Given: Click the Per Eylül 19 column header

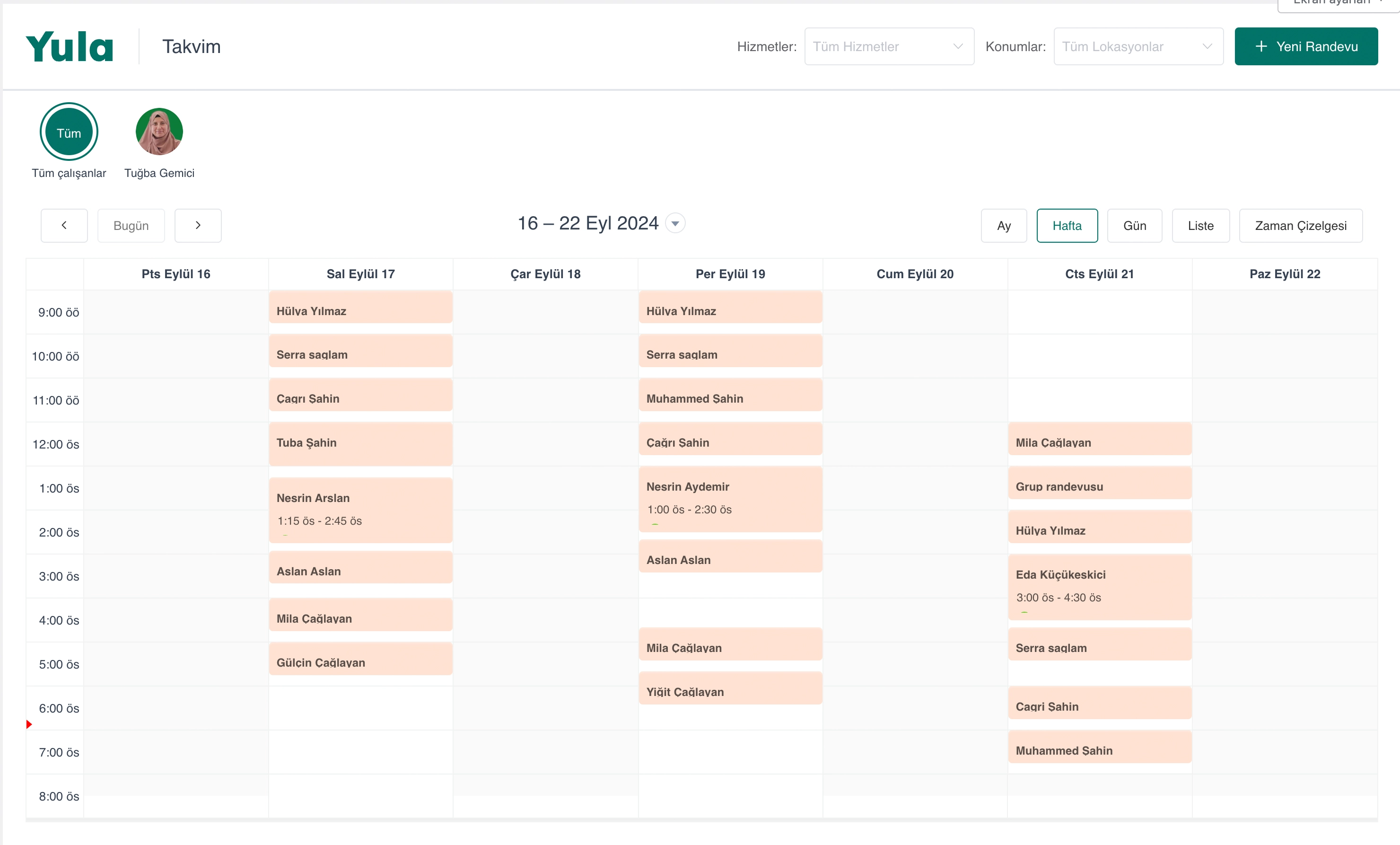Looking at the screenshot, I should pos(730,274).
